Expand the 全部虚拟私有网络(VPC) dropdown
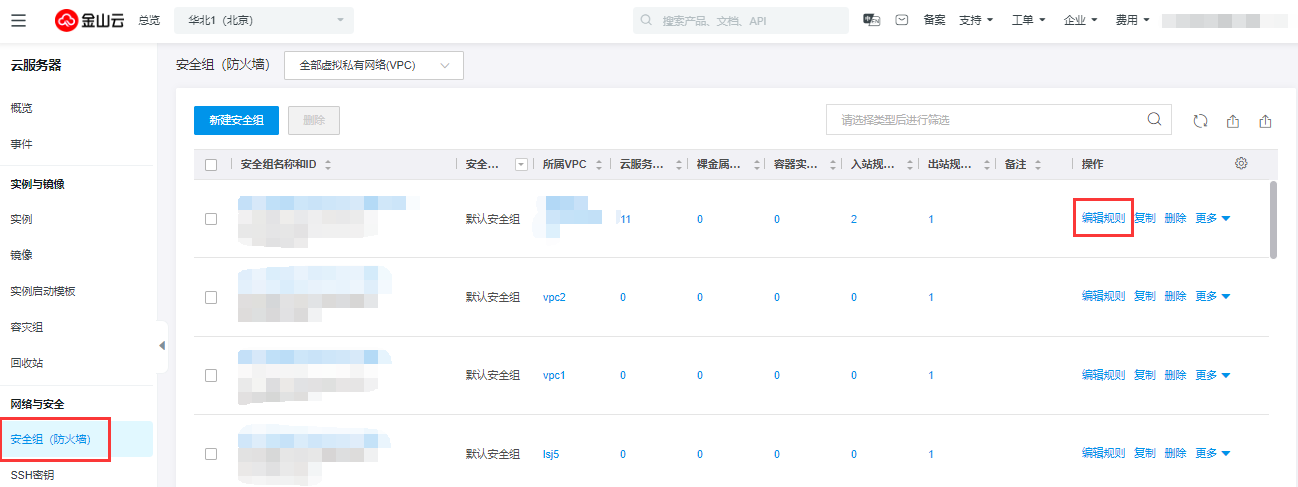The height and width of the screenshot is (487, 1298). (x=373, y=66)
